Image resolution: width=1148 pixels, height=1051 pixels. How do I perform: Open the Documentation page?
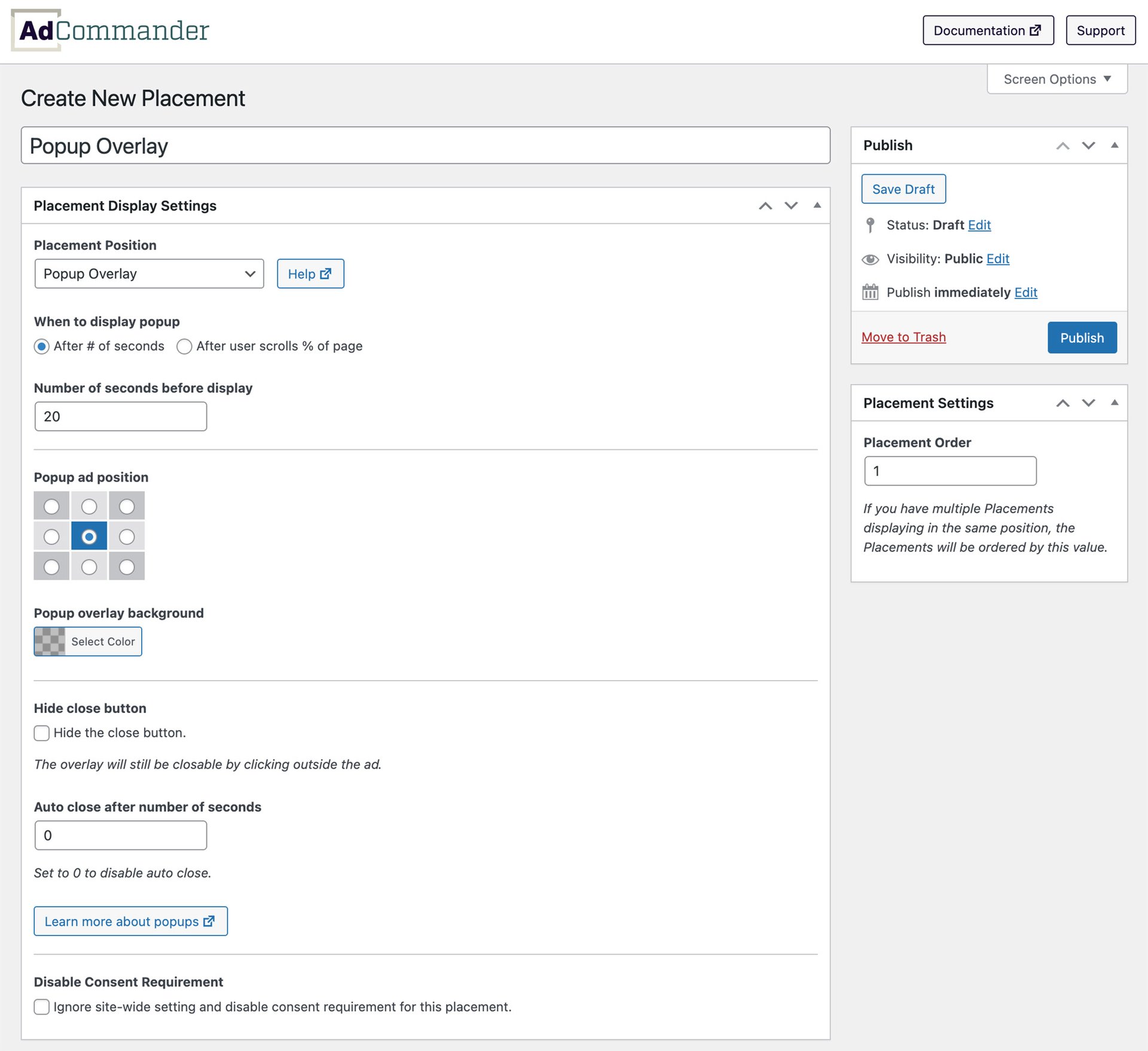coord(988,31)
